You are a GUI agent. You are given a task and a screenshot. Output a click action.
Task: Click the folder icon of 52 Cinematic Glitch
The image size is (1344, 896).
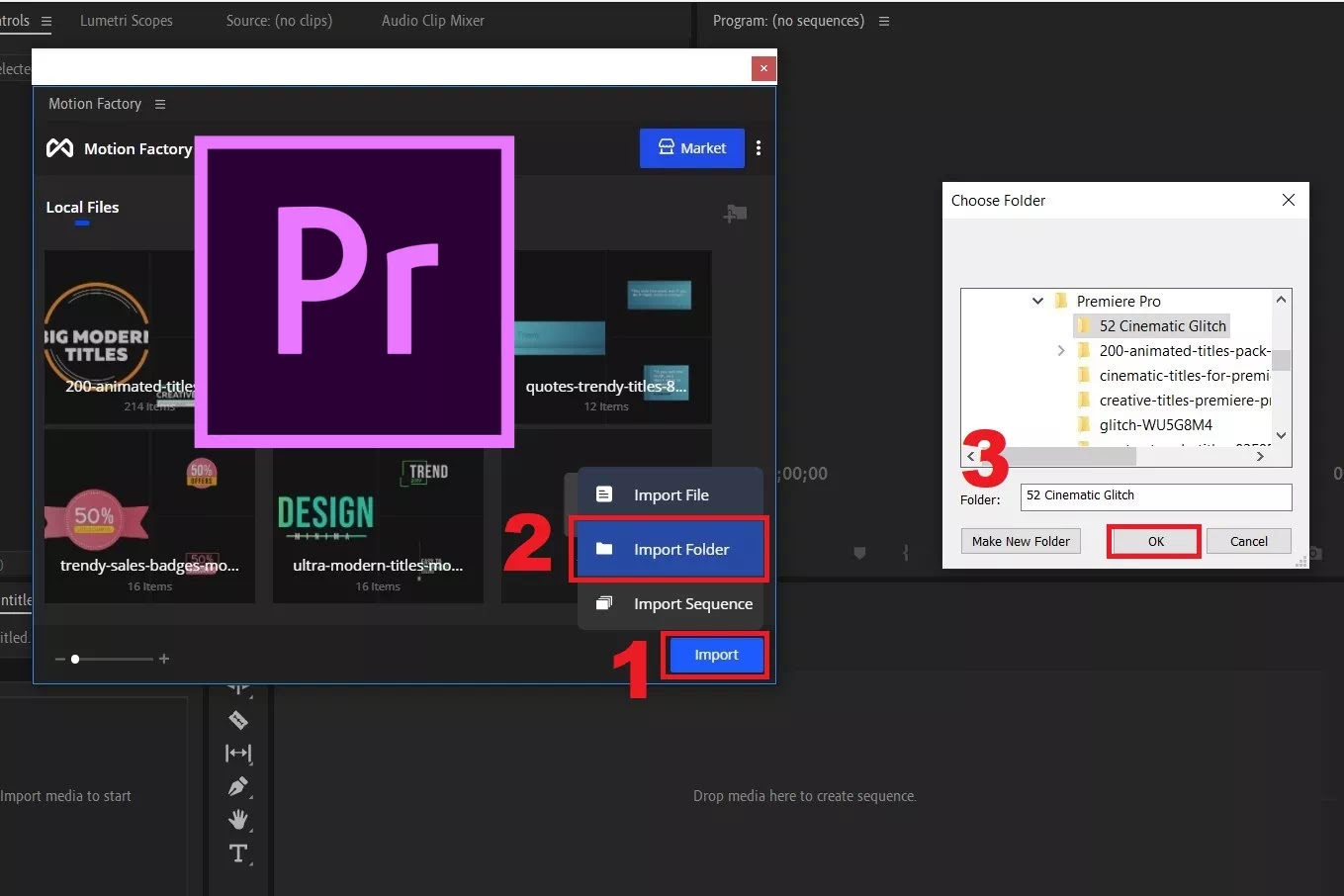[1084, 325]
